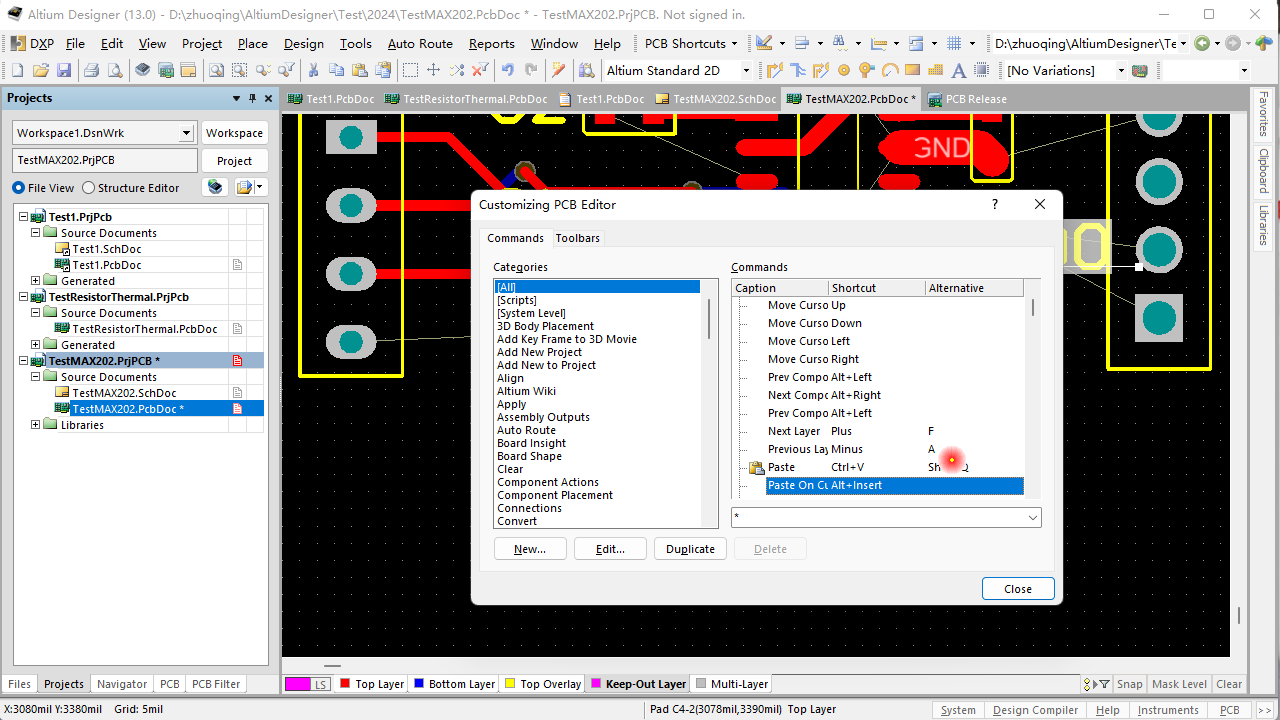Expand Generated folder under TestResistorThermal project
The width and height of the screenshot is (1280, 720).
tap(36, 345)
